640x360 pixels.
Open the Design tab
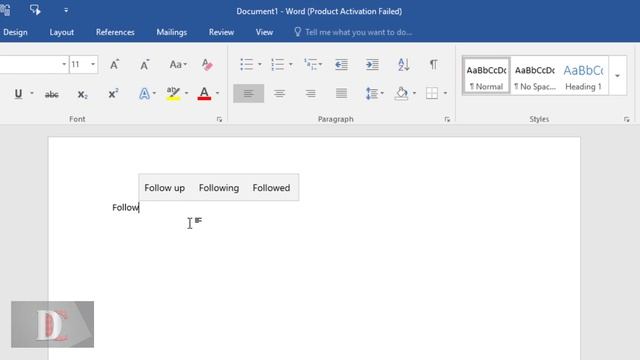tap(15, 32)
